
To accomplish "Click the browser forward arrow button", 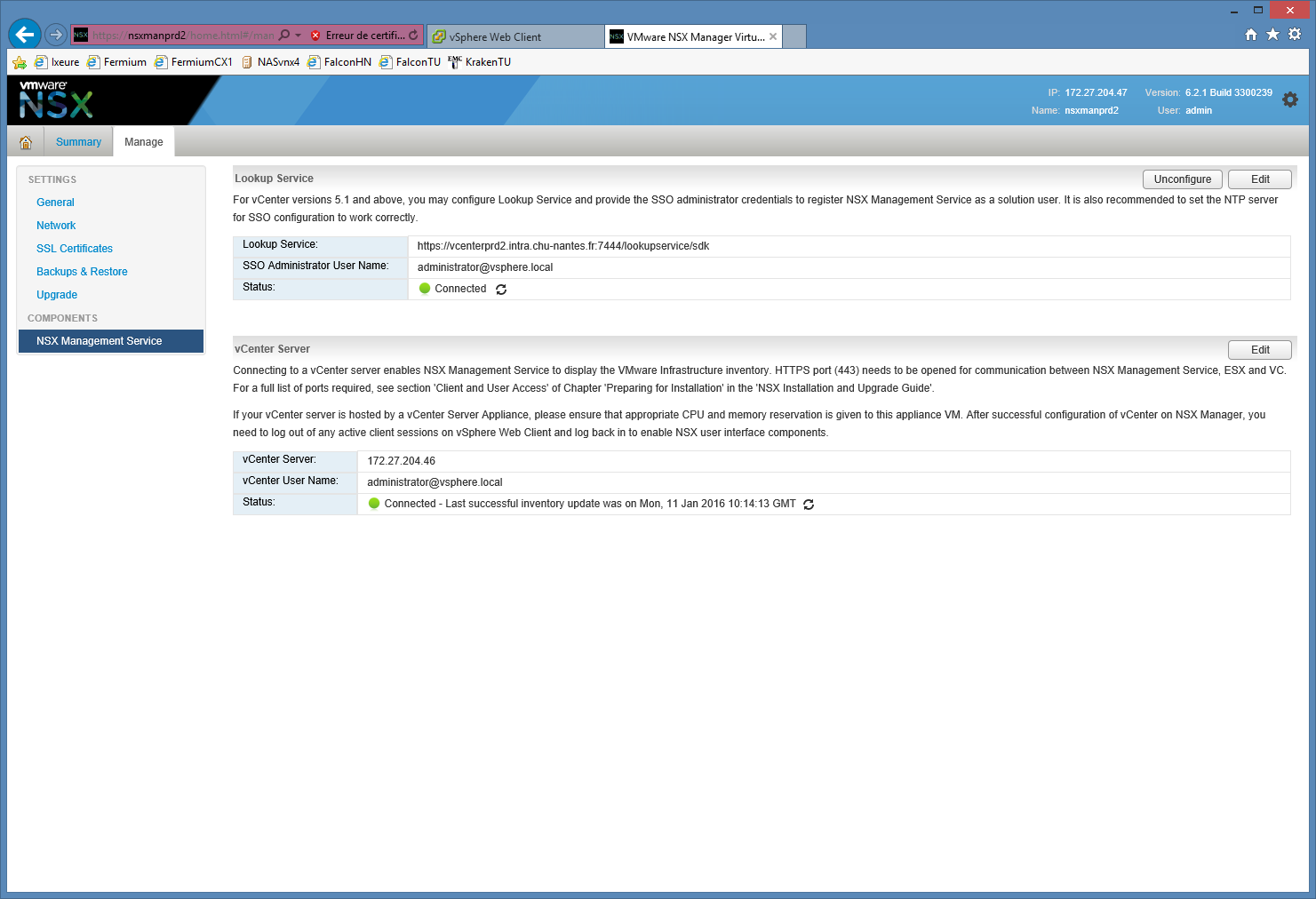I will 56,36.
